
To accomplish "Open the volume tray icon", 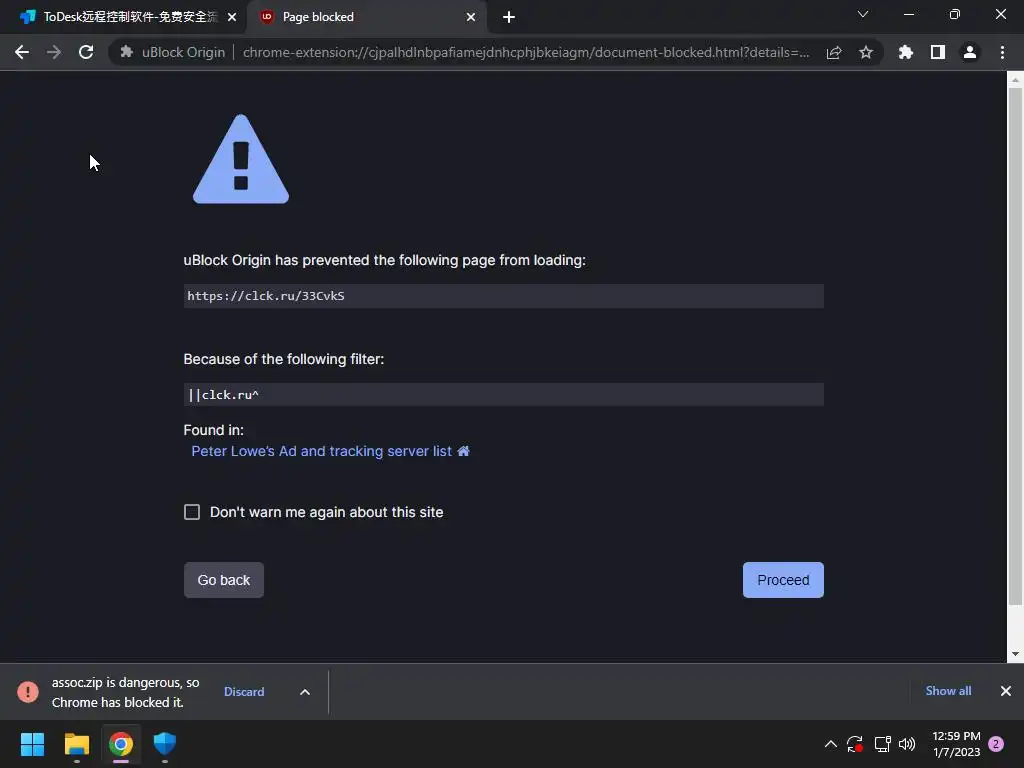I will pyautogui.click(x=907, y=744).
